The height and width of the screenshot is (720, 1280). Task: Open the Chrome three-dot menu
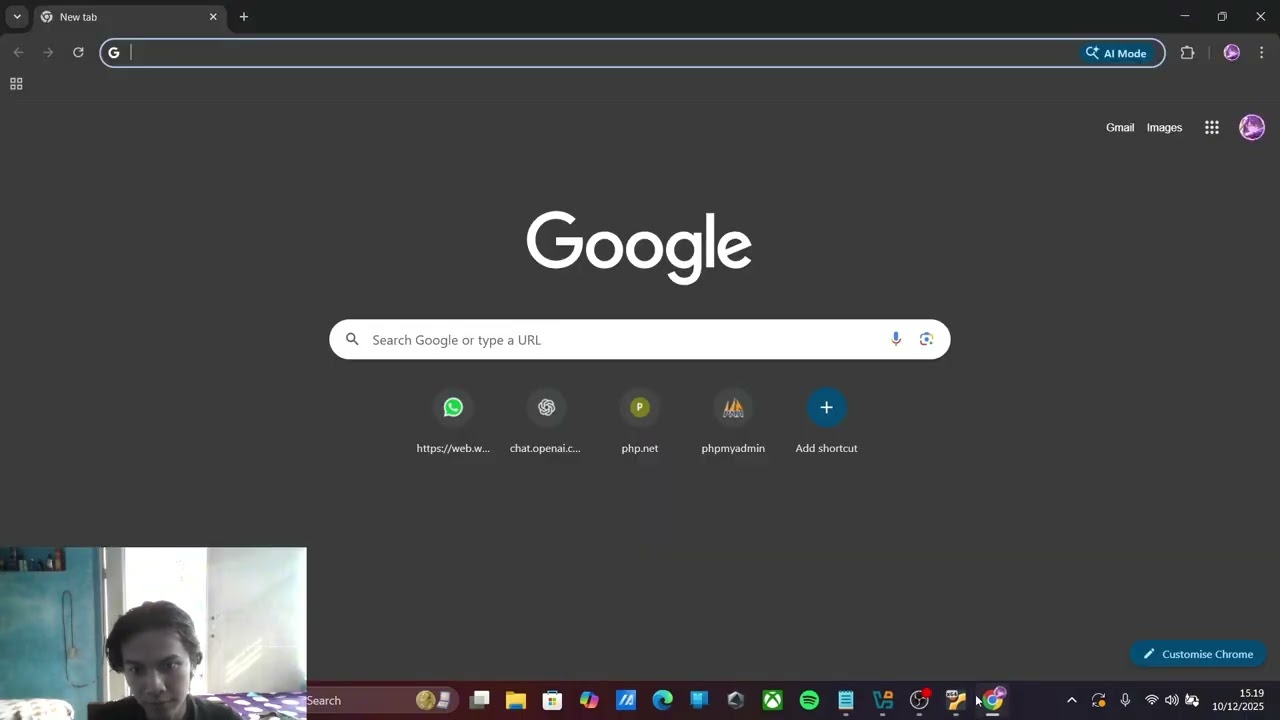pos(1262,53)
